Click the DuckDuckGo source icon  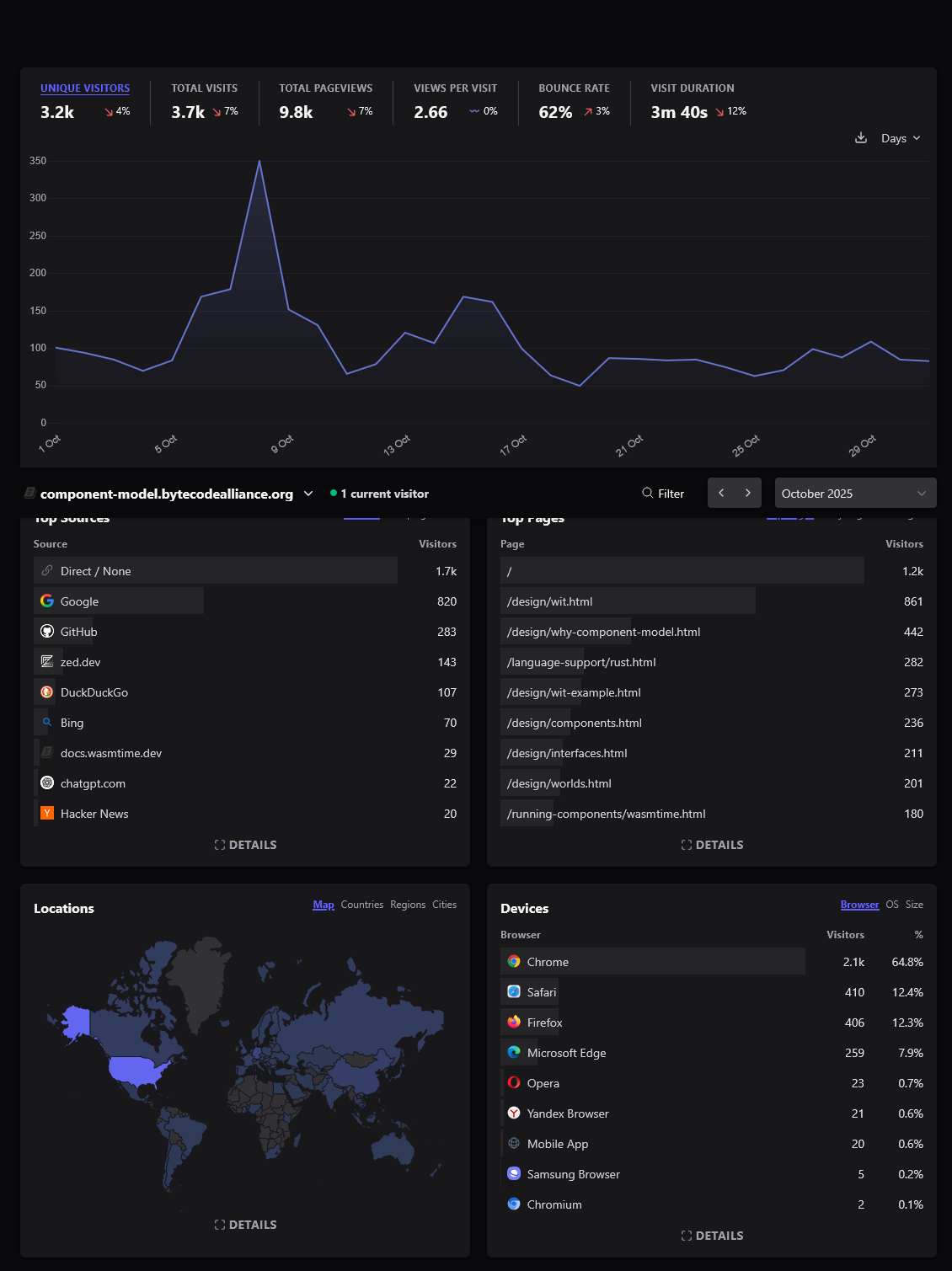(x=47, y=692)
